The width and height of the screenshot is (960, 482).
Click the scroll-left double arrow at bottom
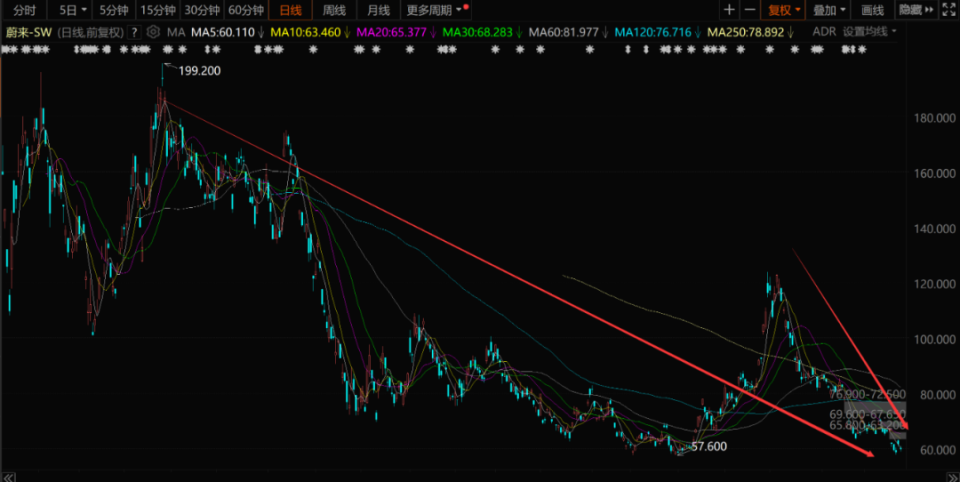click(8, 477)
